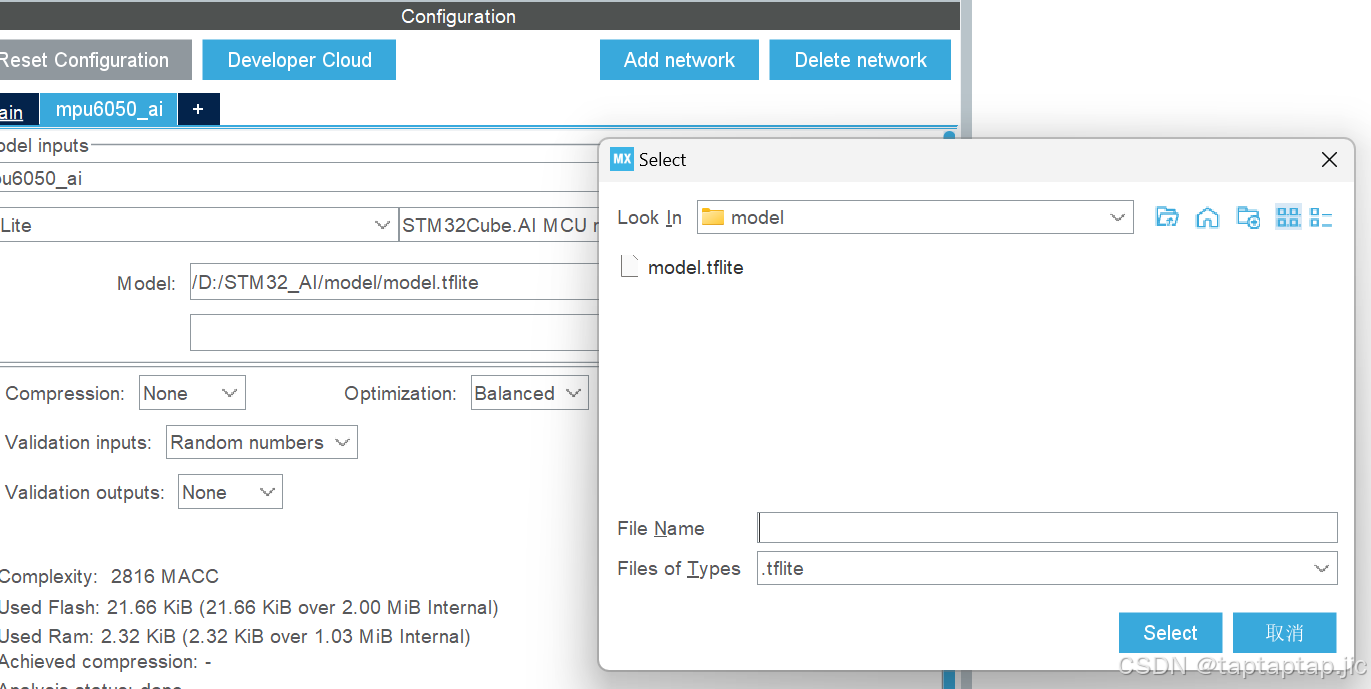Create new folder icon in dialog

click(x=1248, y=217)
